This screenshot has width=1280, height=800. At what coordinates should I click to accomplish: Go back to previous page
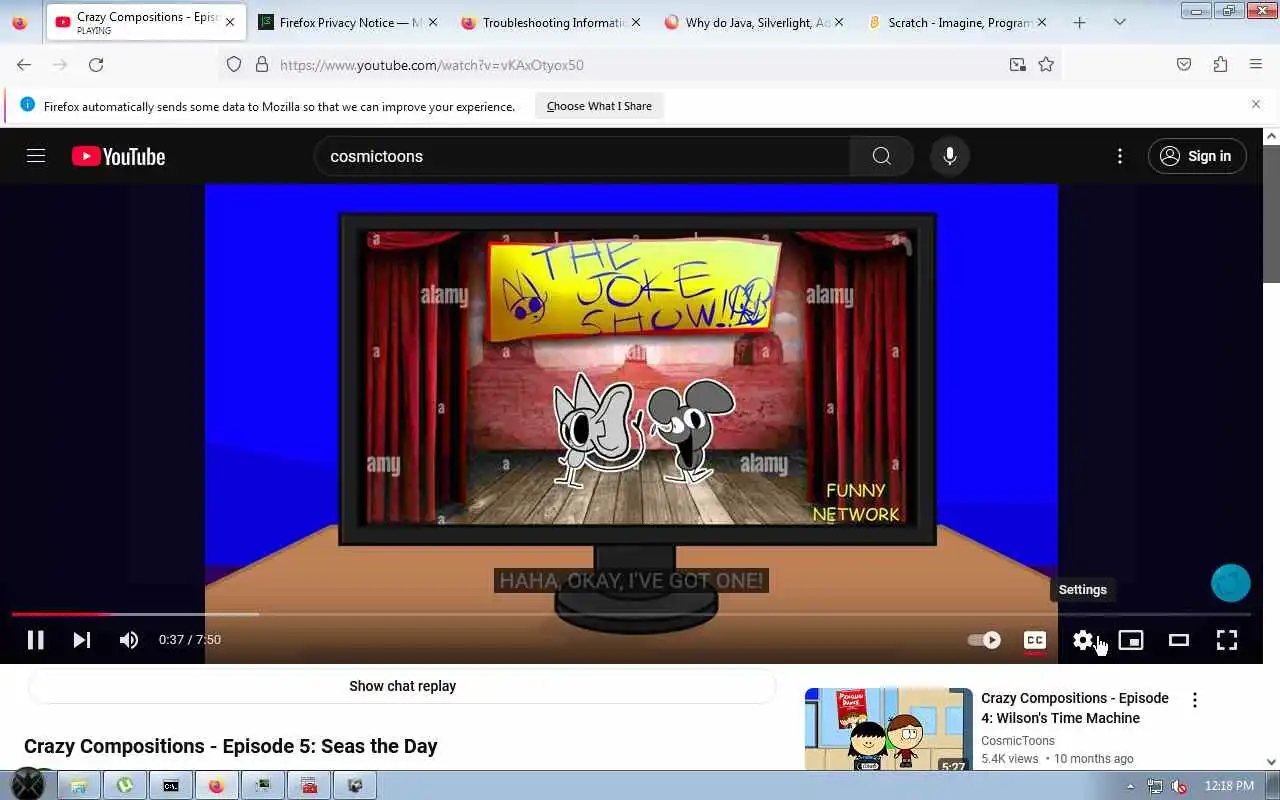(x=24, y=64)
